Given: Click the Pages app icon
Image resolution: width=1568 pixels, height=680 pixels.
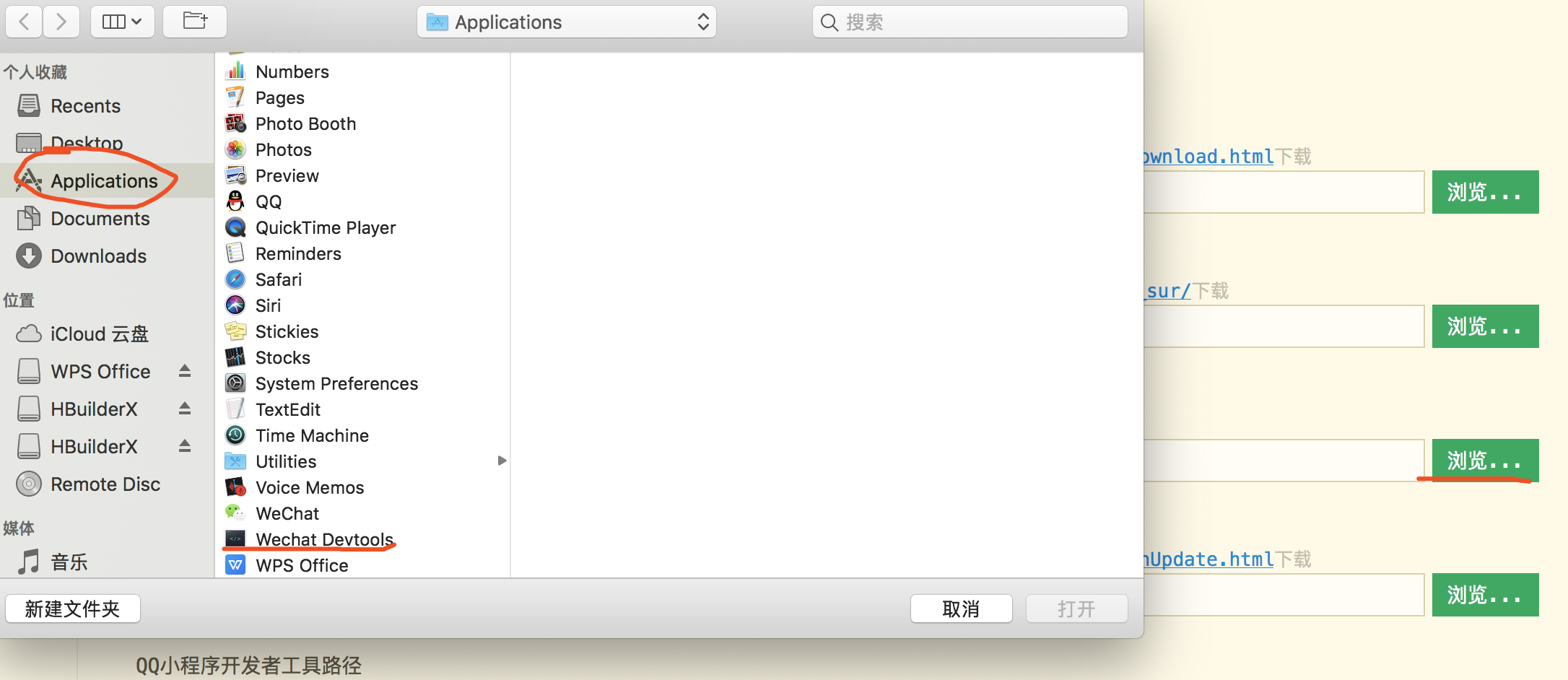Looking at the screenshot, I should click(x=235, y=97).
